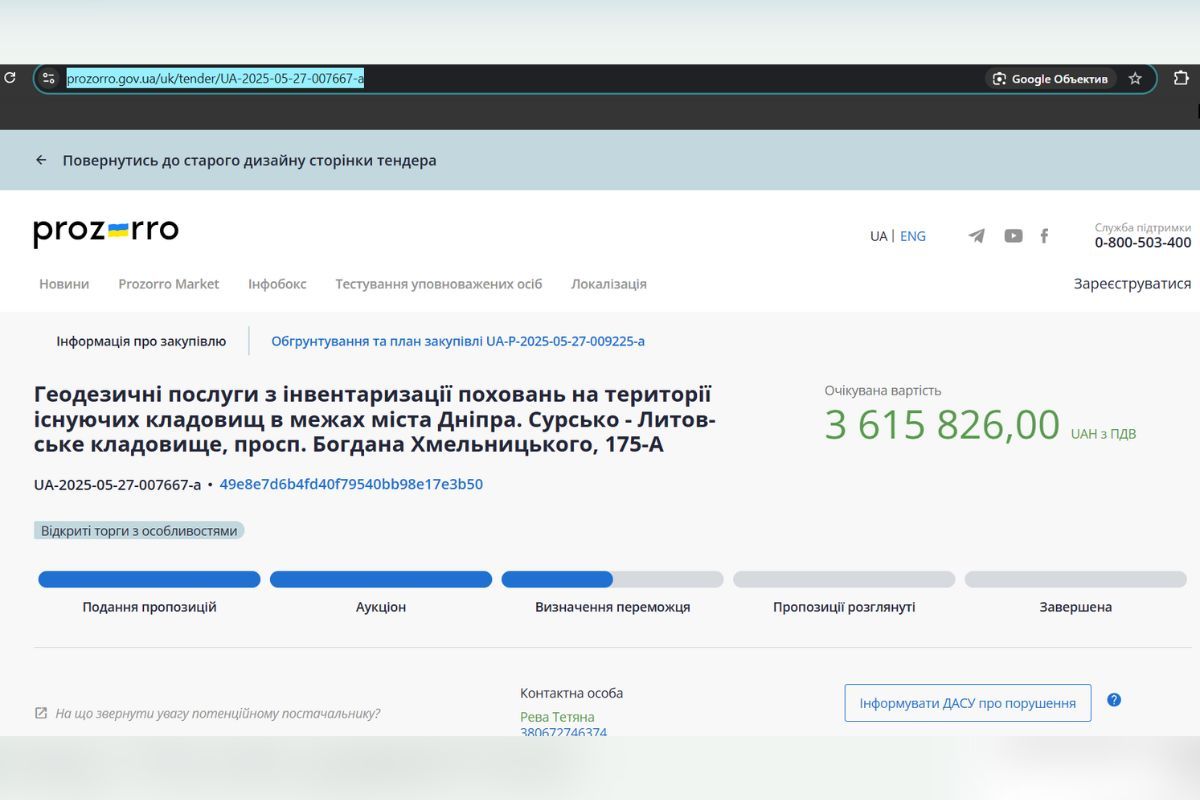This screenshot has height=800, width=1200.
Task: Bookmark this tender page via star icon
Action: (1135, 77)
